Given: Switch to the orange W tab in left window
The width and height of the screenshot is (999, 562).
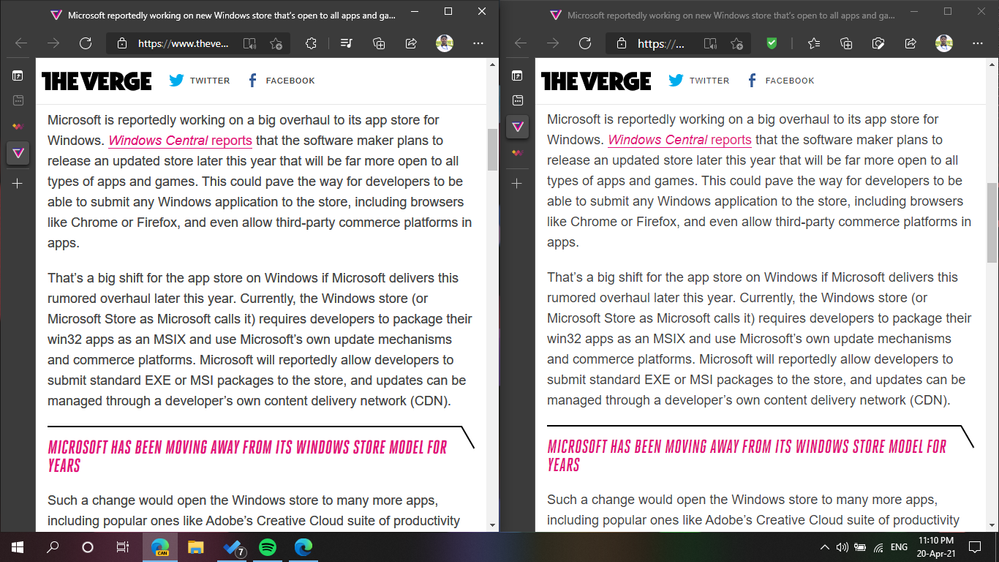Looking at the screenshot, I should click(x=17, y=127).
